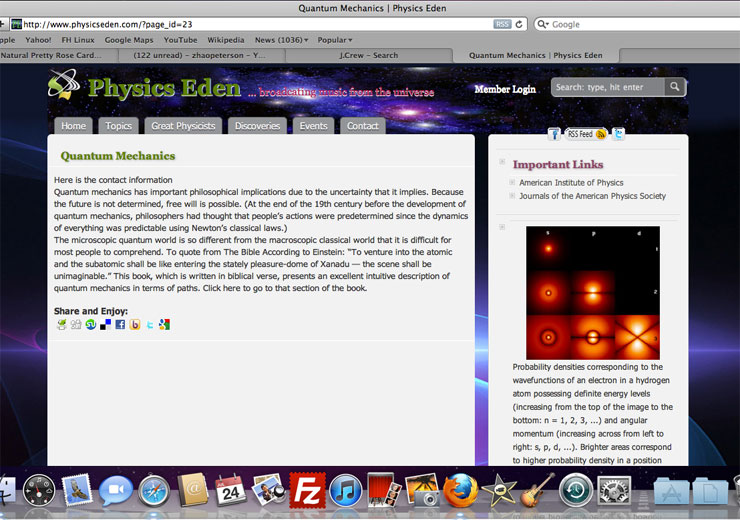Click the Member Login link

505,89
